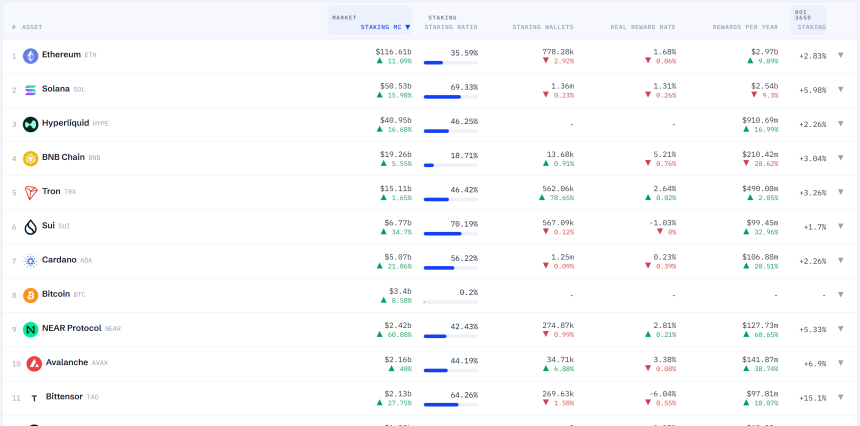Open the Cardano asset link
860x426 pixels.
point(59,260)
